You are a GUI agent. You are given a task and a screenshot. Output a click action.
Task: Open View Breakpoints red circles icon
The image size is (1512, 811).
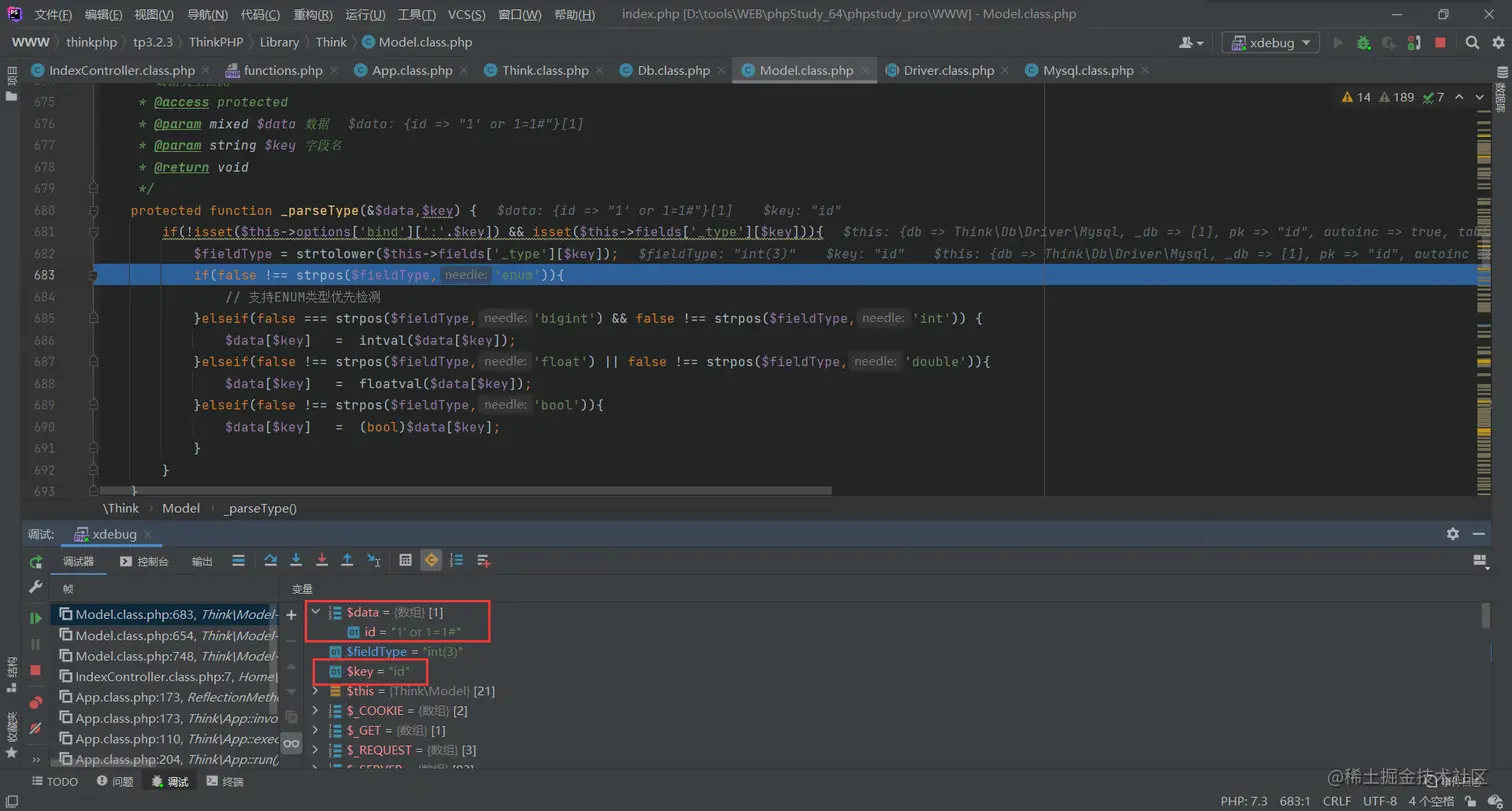tap(36, 702)
